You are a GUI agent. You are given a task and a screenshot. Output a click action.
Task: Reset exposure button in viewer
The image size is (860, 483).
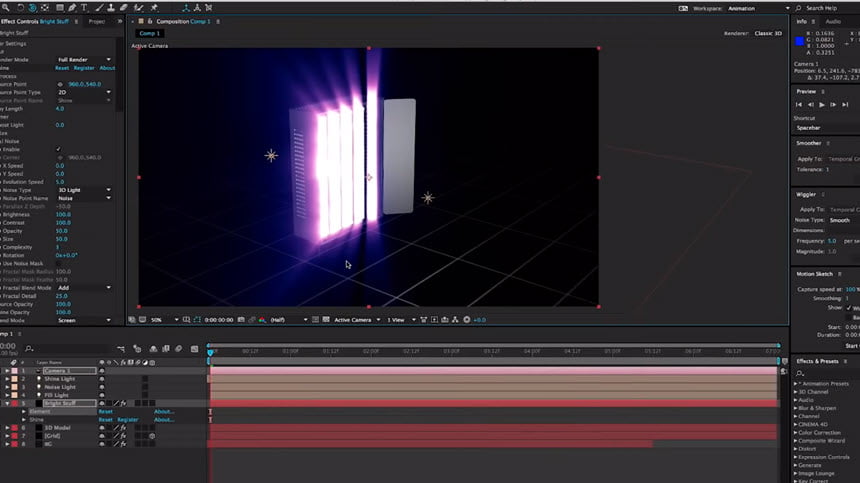pyautogui.click(x=467, y=320)
